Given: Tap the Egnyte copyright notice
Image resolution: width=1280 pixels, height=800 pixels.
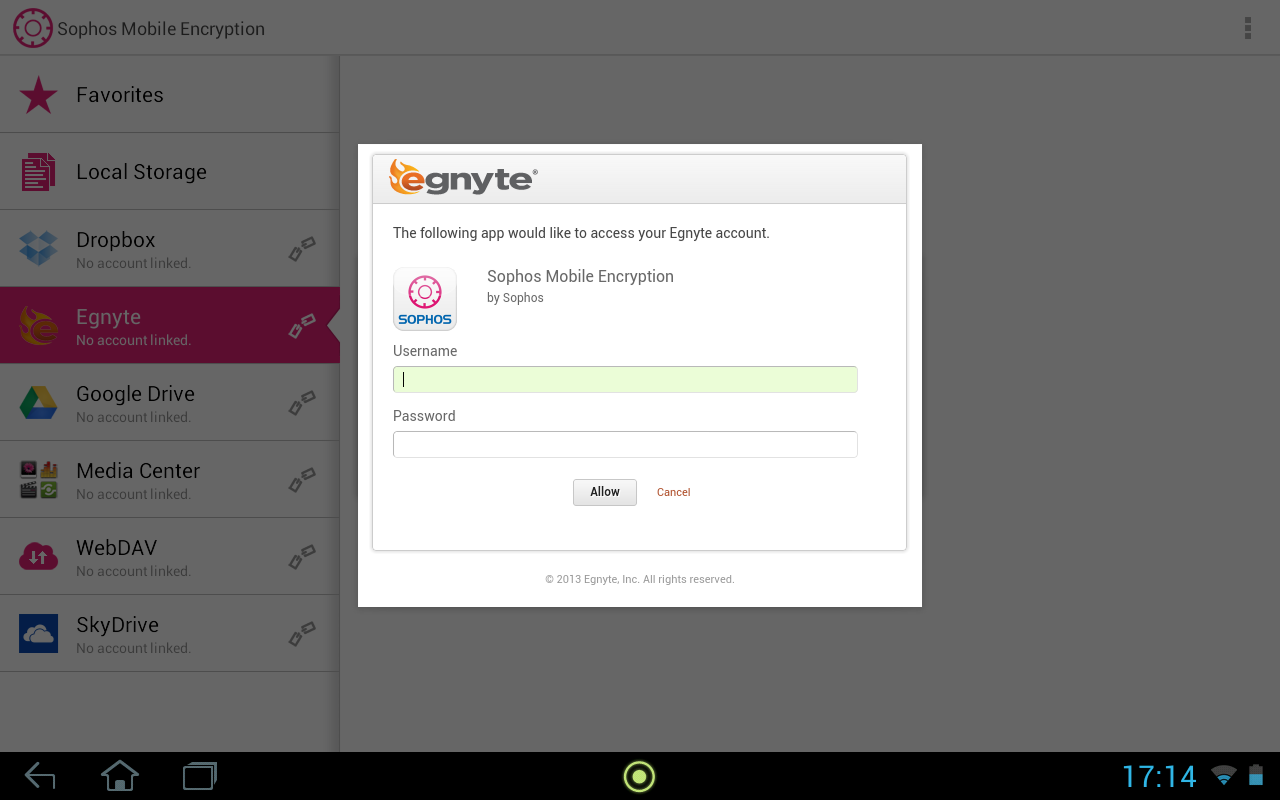Looking at the screenshot, I should click(640, 579).
